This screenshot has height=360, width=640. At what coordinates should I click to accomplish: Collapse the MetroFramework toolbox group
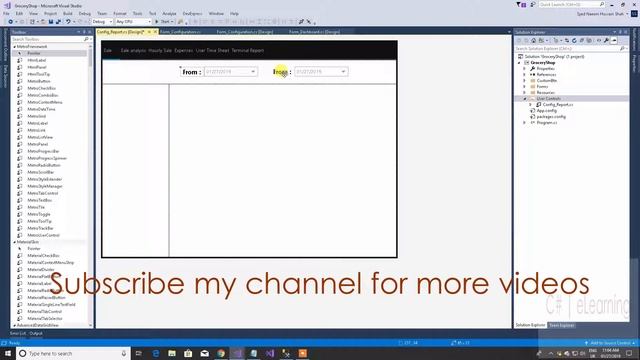click(x=15, y=47)
